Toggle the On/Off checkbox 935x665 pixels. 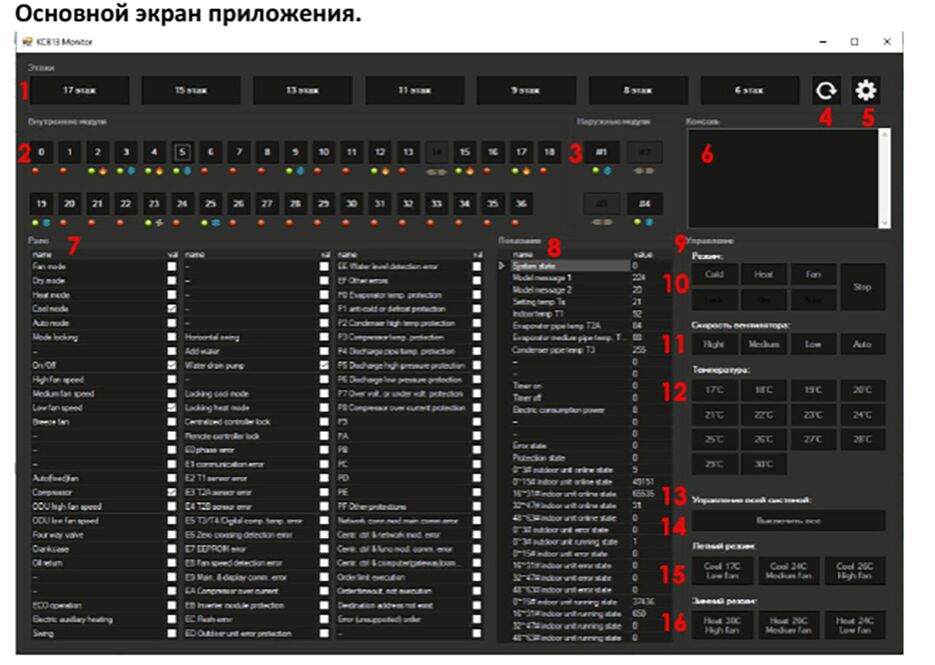click(172, 365)
